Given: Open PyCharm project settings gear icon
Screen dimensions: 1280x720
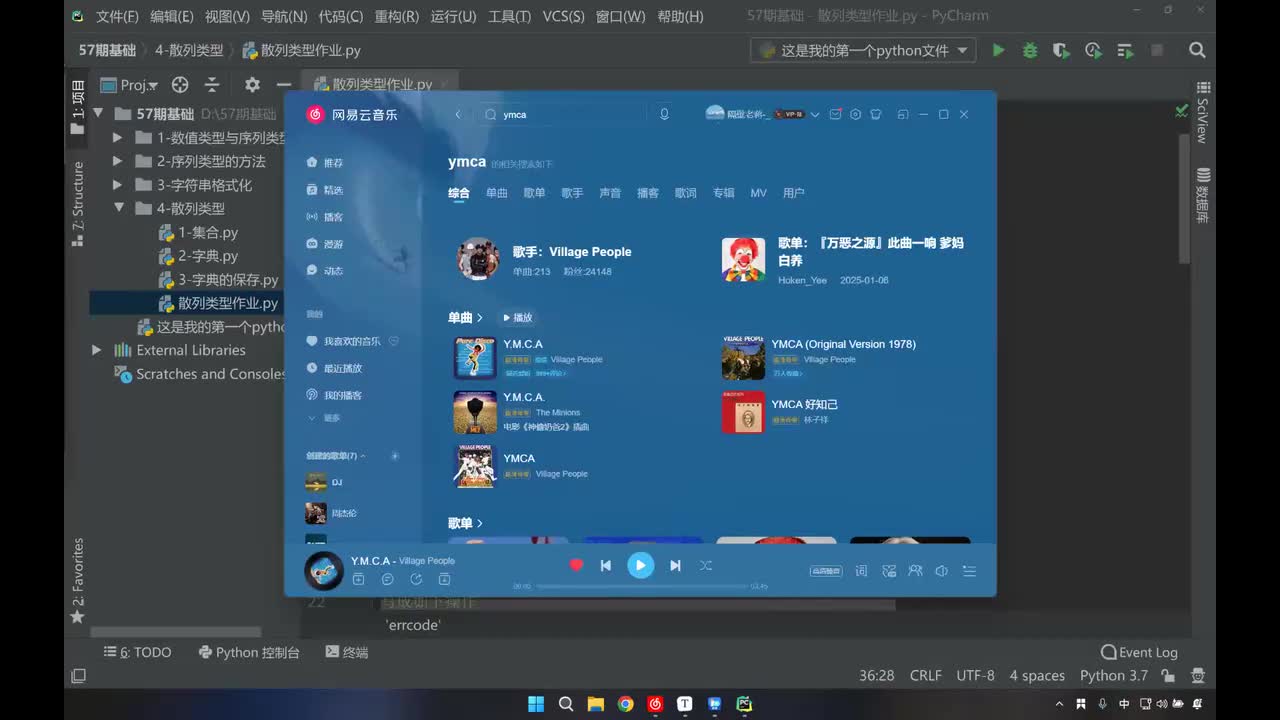Looking at the screenshot, I should [x=252, y=85].
